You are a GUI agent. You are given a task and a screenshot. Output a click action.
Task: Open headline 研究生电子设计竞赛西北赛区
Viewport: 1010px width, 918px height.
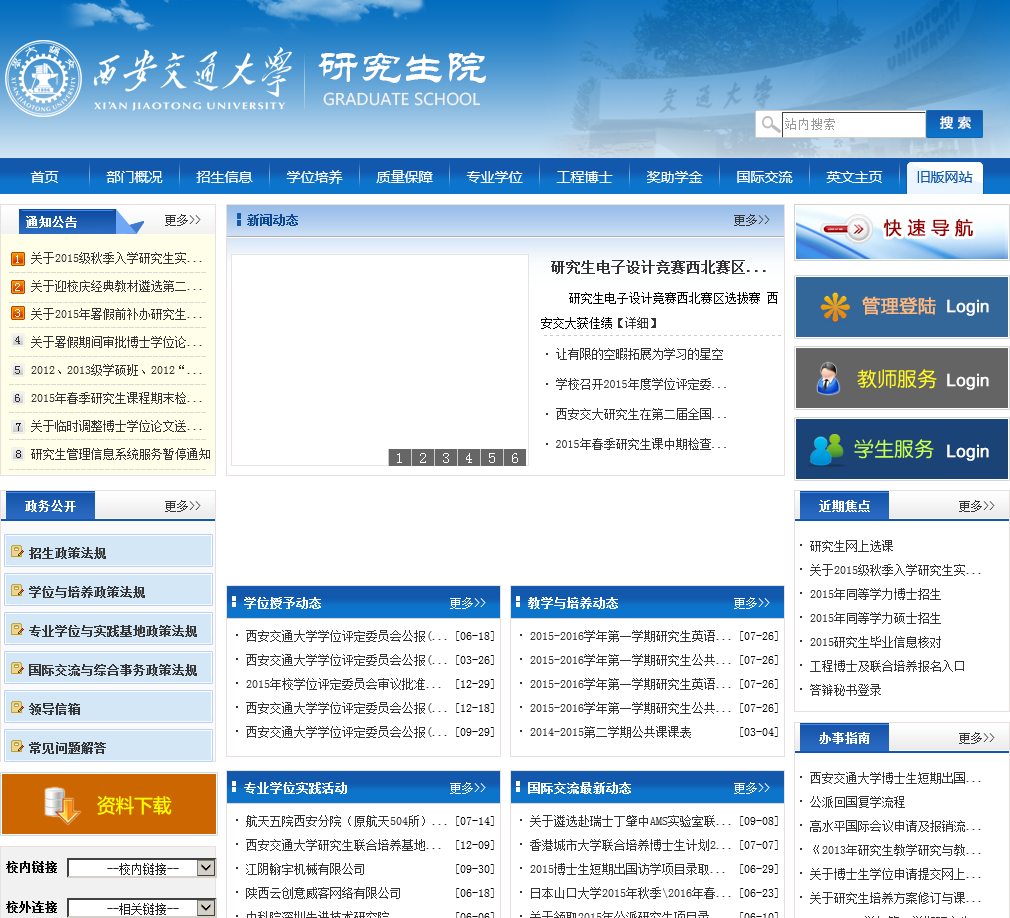coord(658,267)
